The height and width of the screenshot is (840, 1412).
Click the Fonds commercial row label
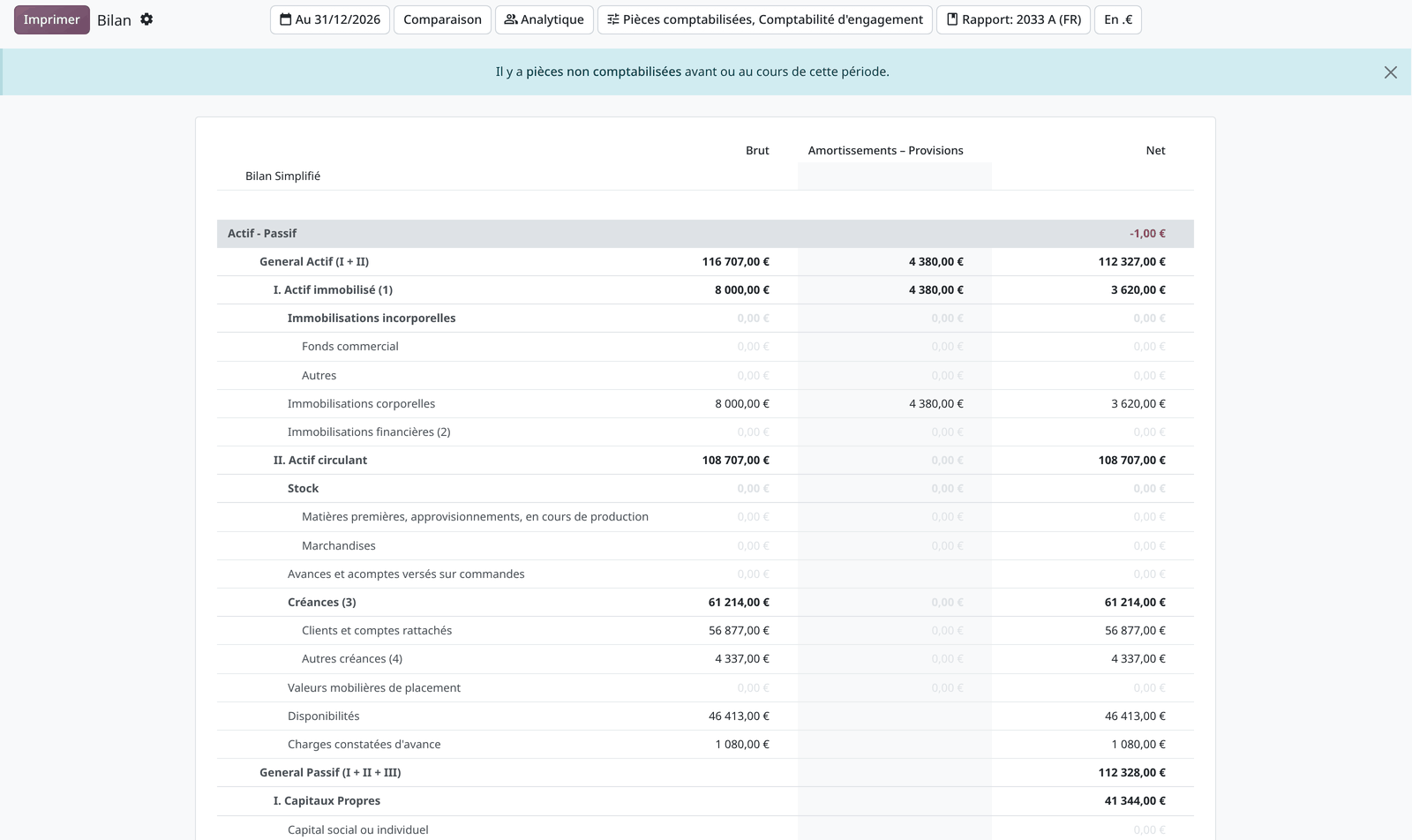[349, 347]
